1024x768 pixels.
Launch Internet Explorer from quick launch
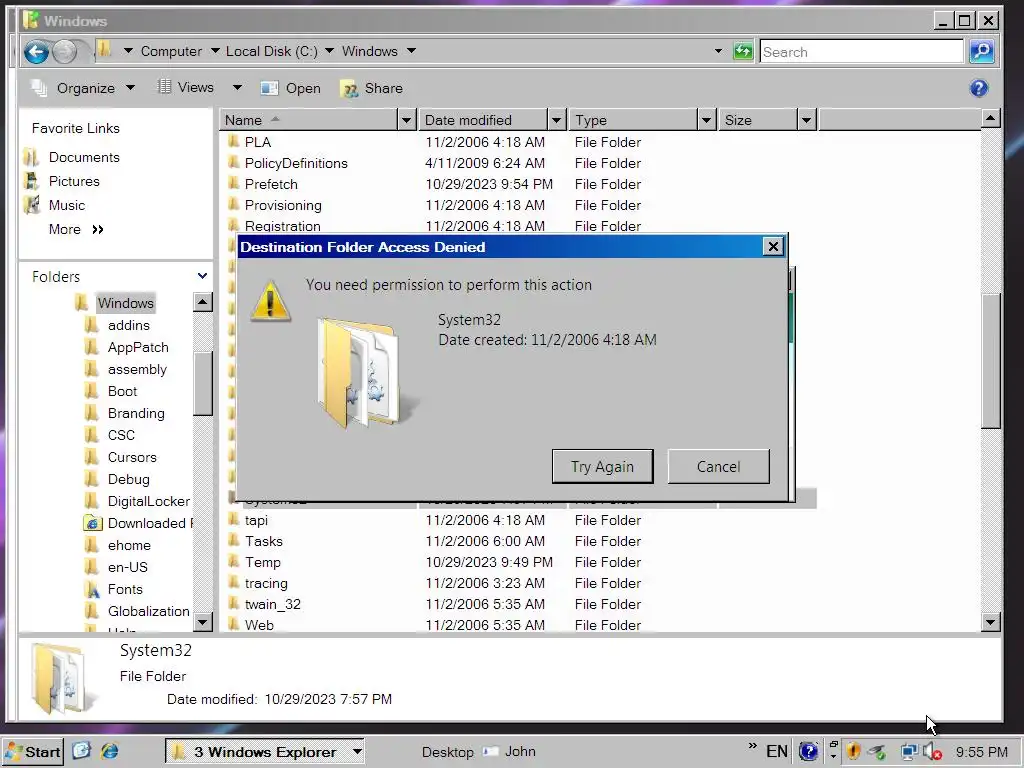(110, 751)
